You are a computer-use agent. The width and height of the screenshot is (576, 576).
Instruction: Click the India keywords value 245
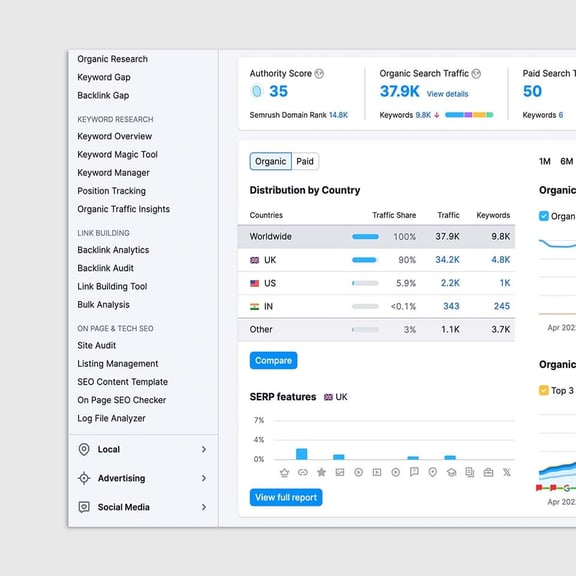(502, 306)
